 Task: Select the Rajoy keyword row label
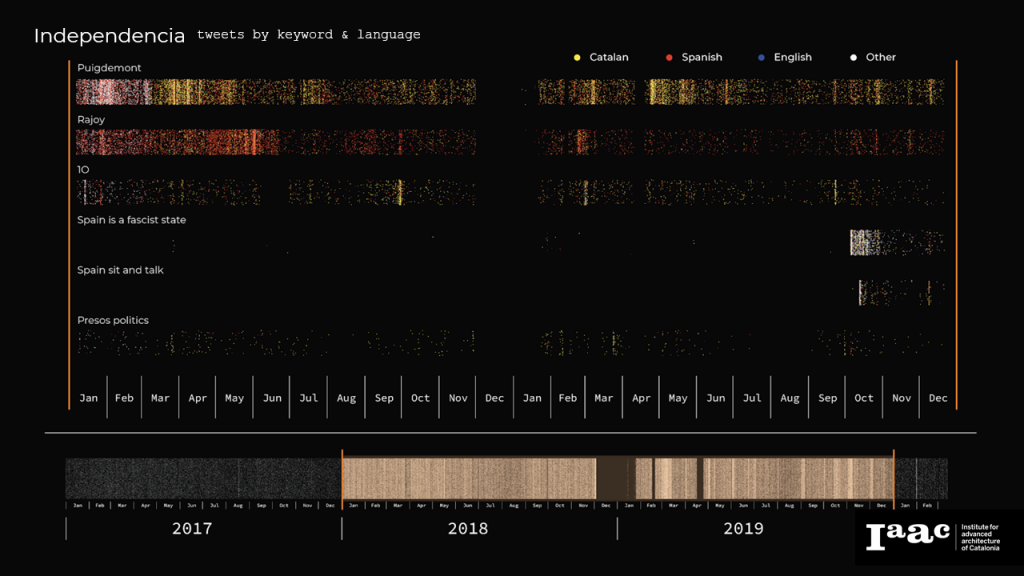coord(91,120)
